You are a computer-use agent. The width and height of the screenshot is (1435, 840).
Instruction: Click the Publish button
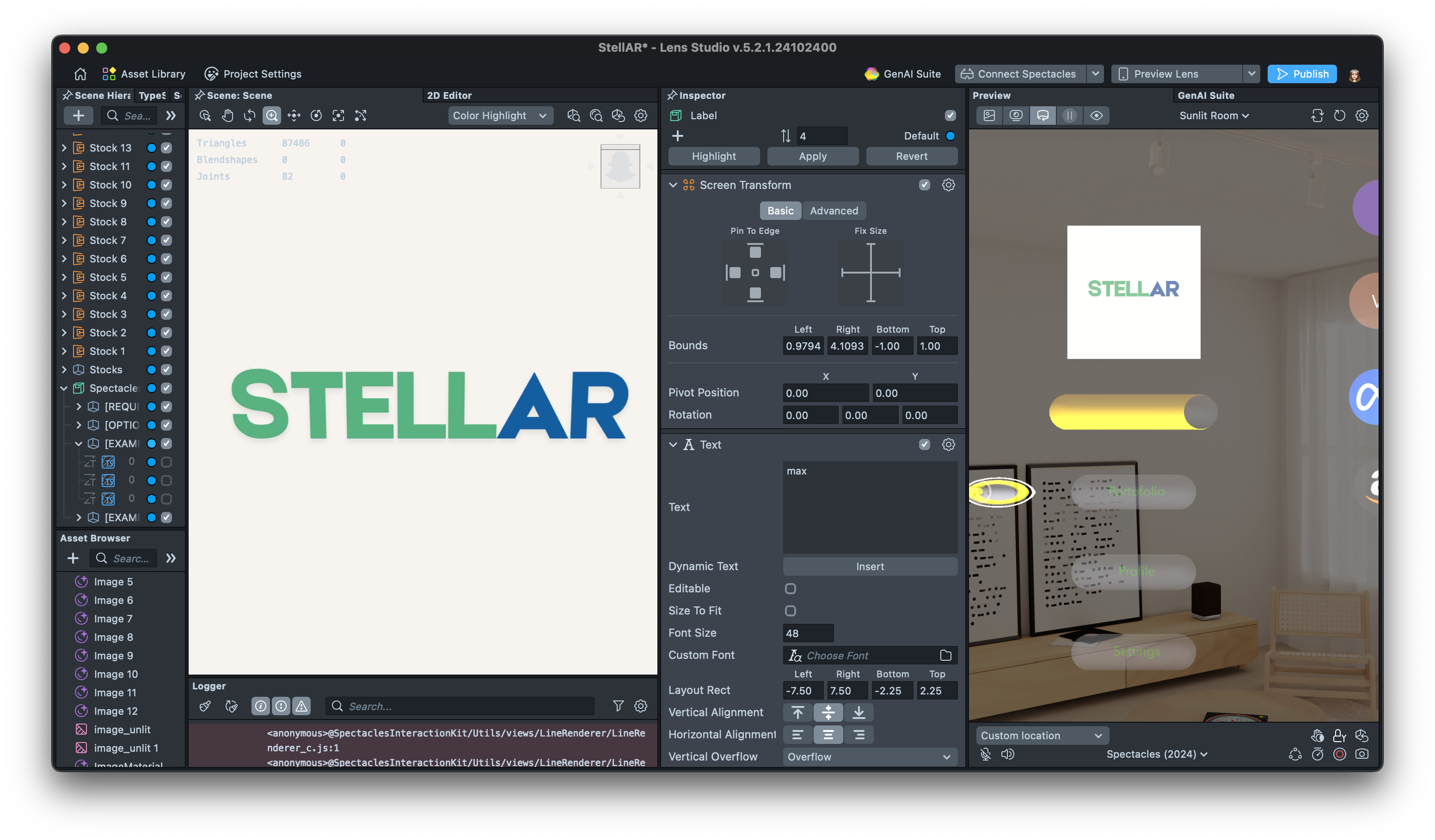point(1302,74)
